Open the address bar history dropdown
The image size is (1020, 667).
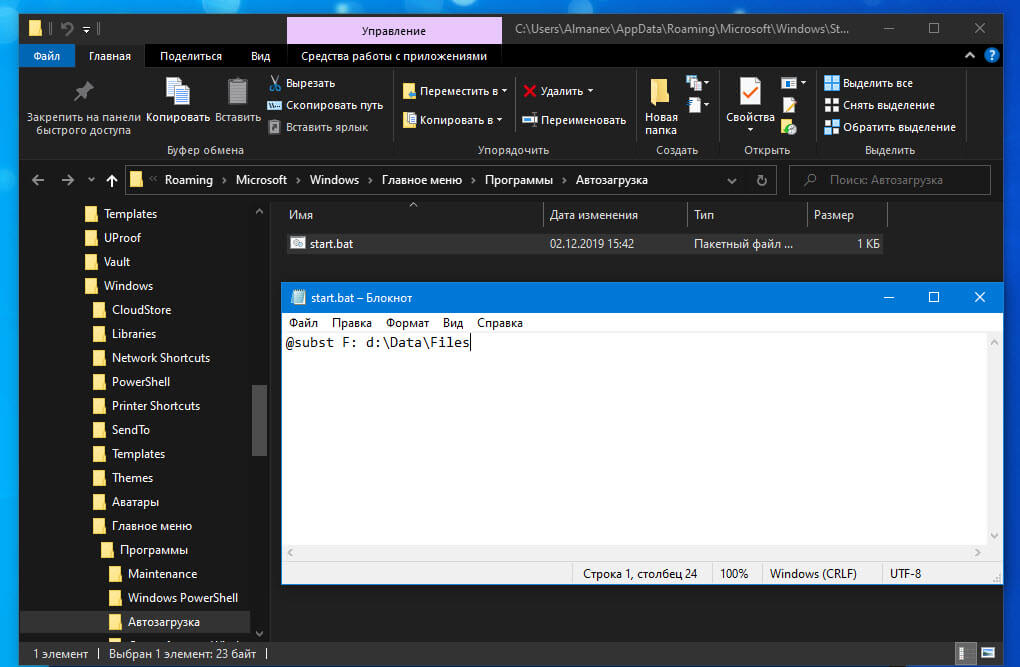click(x=732, y=180)
